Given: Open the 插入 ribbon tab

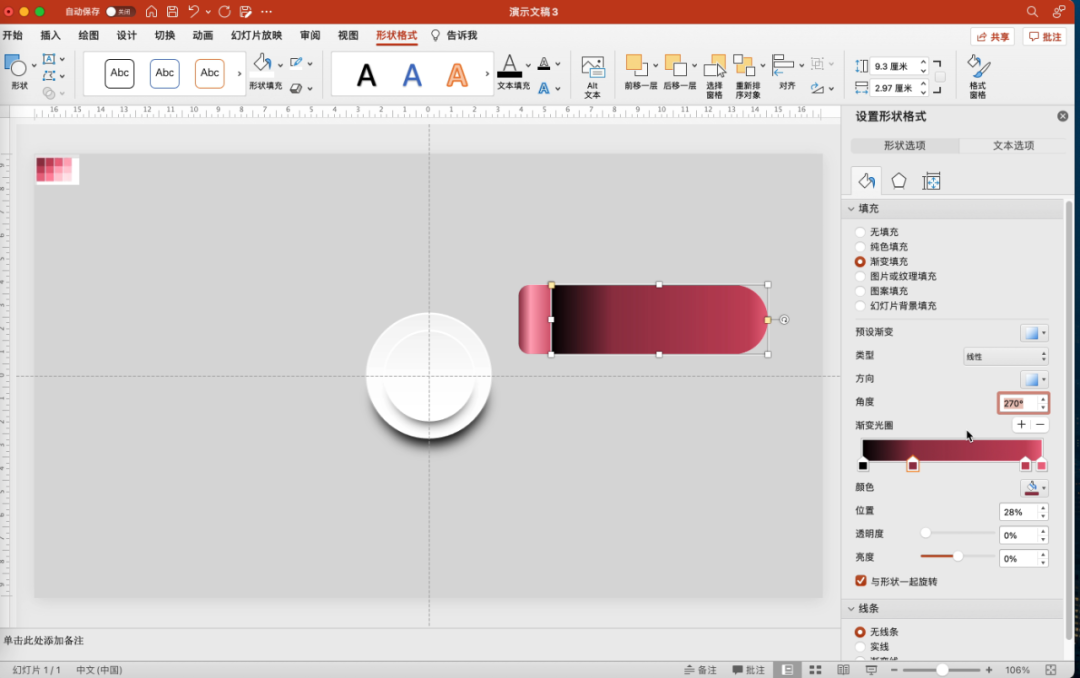Looking at the screenshot, I should [50, 35].
